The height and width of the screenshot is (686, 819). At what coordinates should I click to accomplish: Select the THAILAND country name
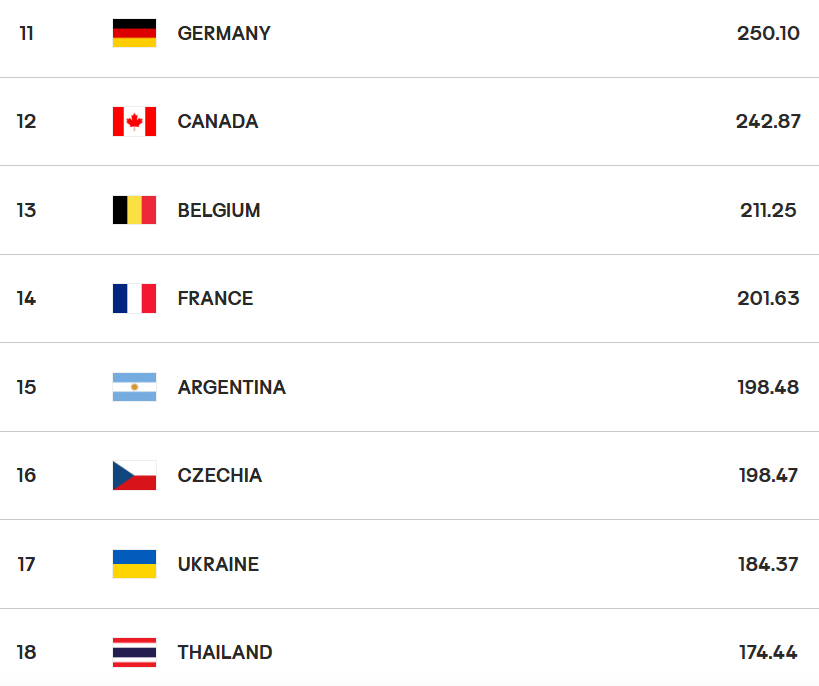(x=225, y=653)
